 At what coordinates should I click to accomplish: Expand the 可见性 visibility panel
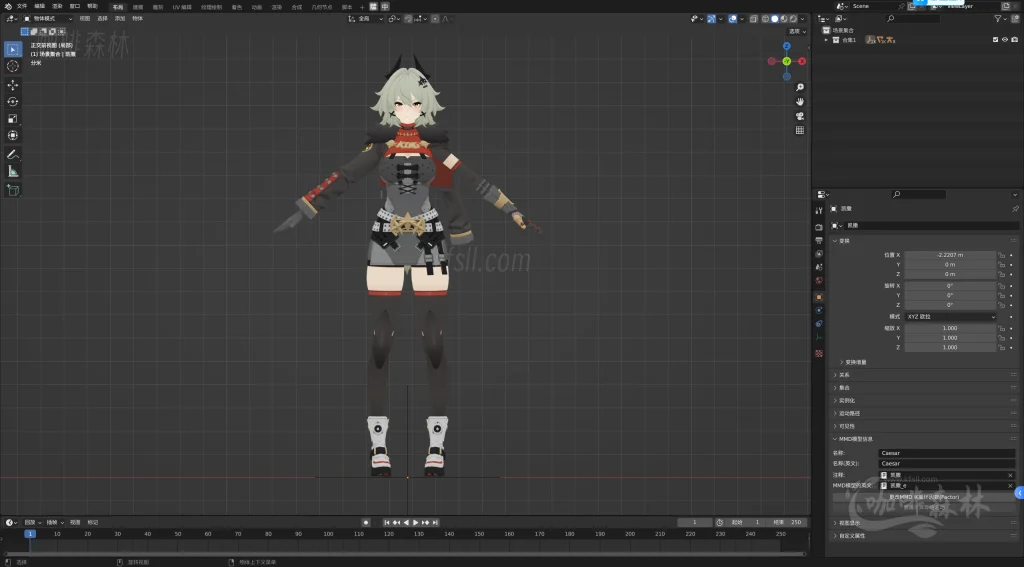(846, 426)
